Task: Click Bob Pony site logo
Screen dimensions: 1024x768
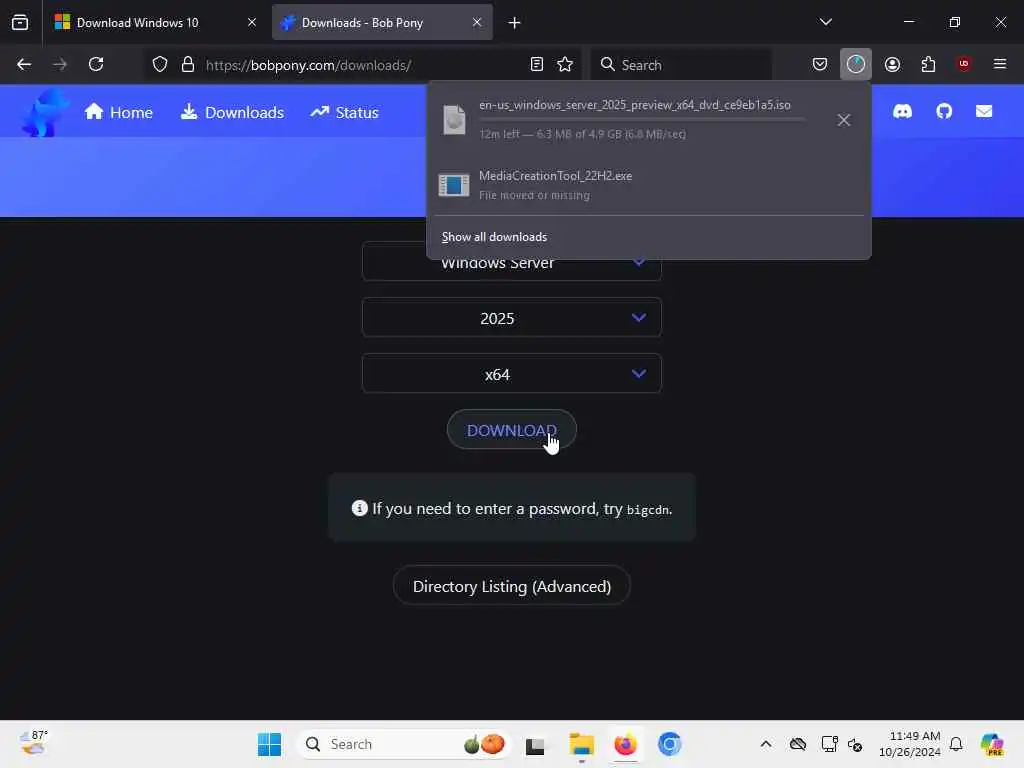Action: pyautogui.click(x=44, y=113)
